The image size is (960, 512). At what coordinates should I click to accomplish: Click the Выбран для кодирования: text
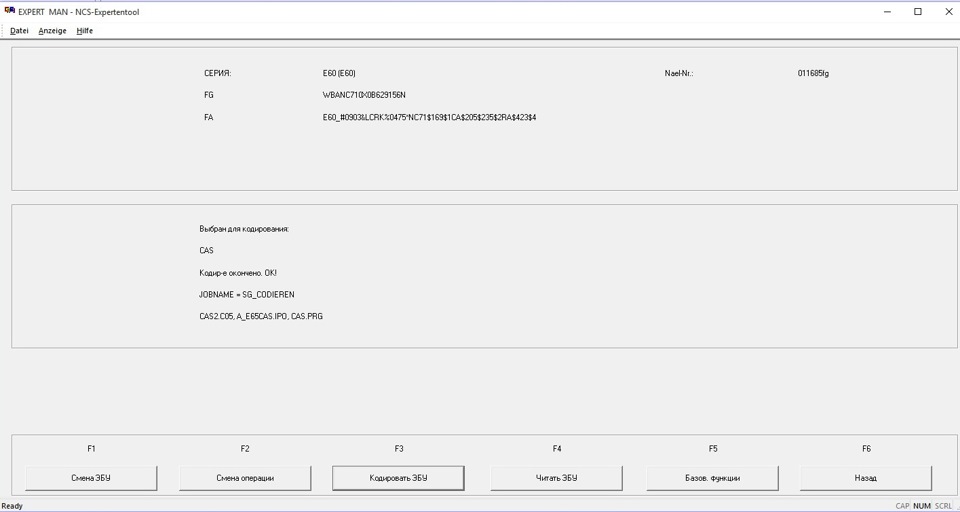[244, 229]
